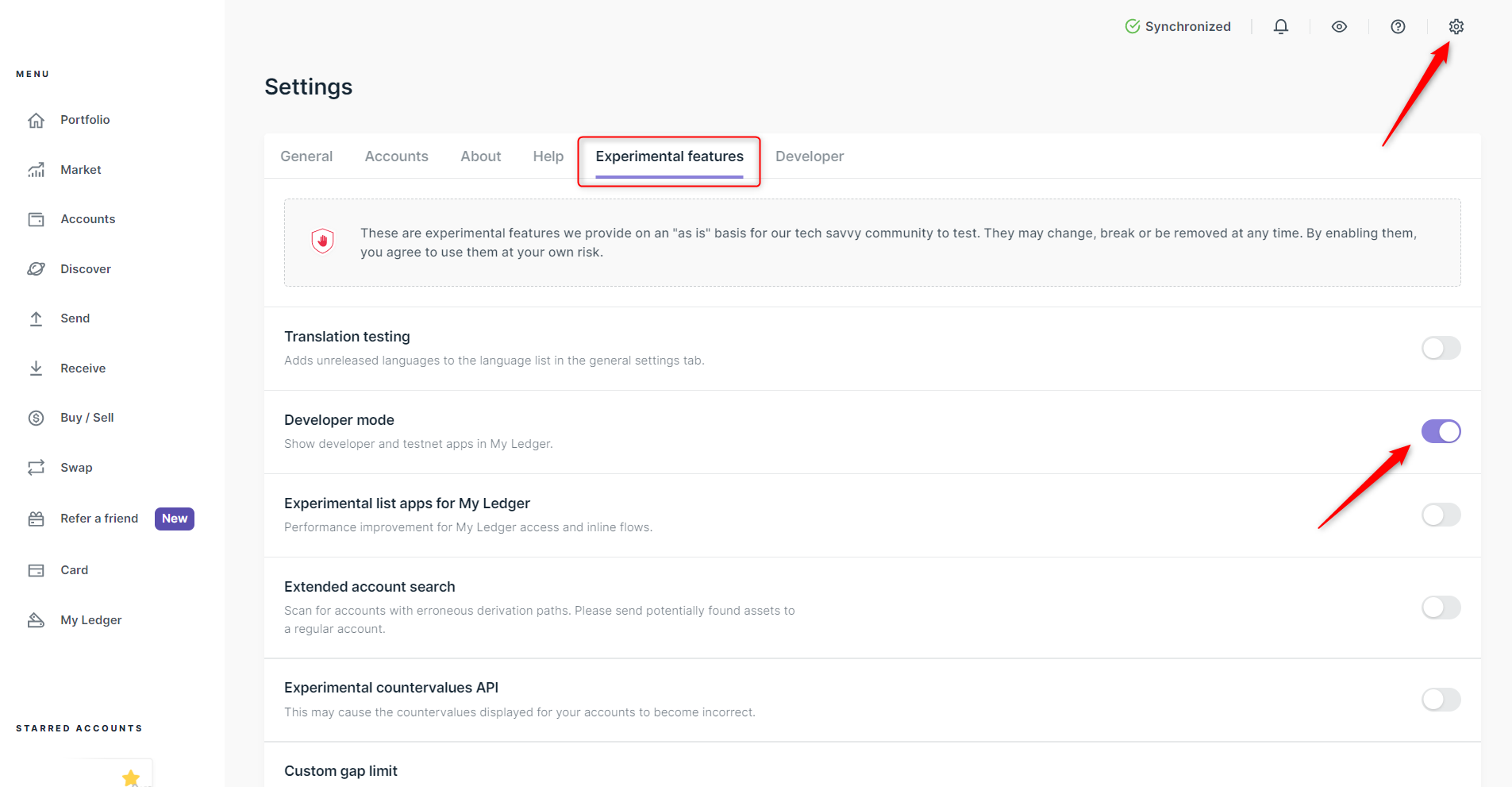Image resolution: width=1512 pixels, height=787 pixels.
Task: Click the Accounts wallet icon in sidebar
Action: point(36,219)
